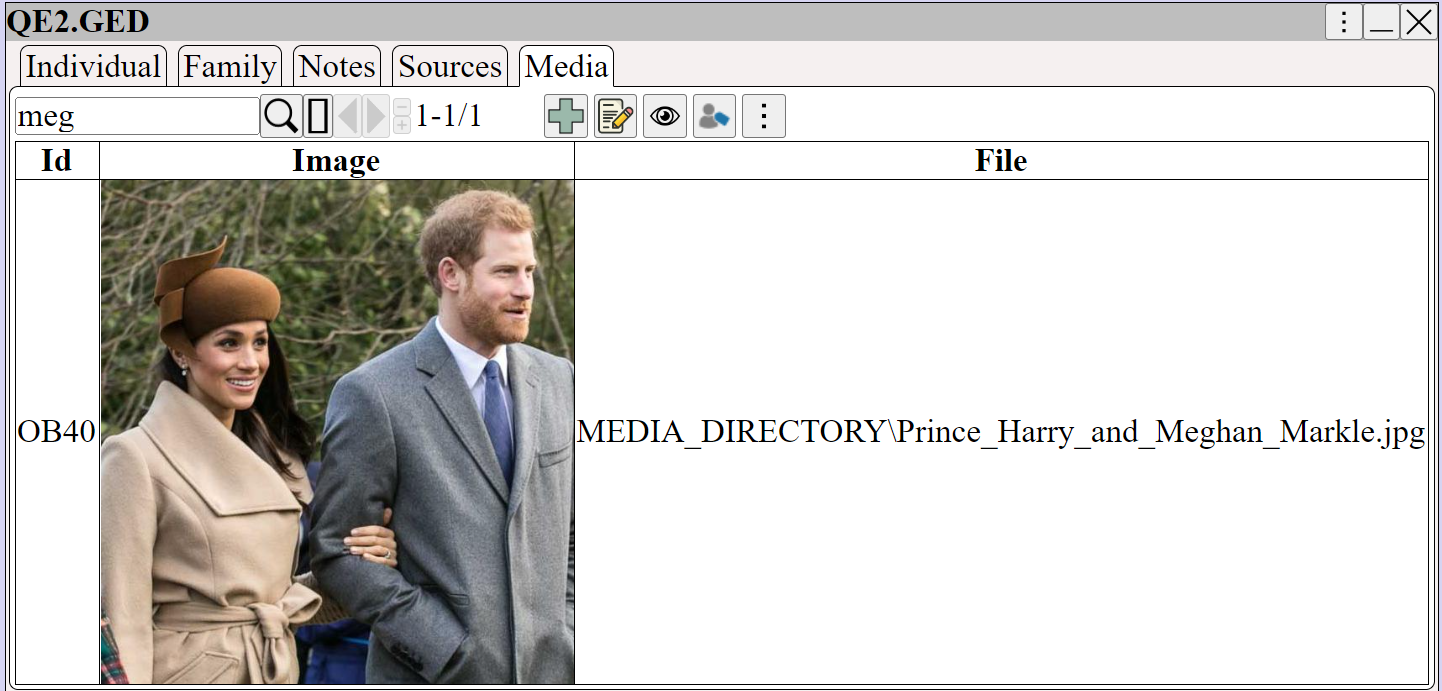Click the person-with-tag icon in toolbar
This screenshot has width=1442, height=691.
[x=714, y=117]
